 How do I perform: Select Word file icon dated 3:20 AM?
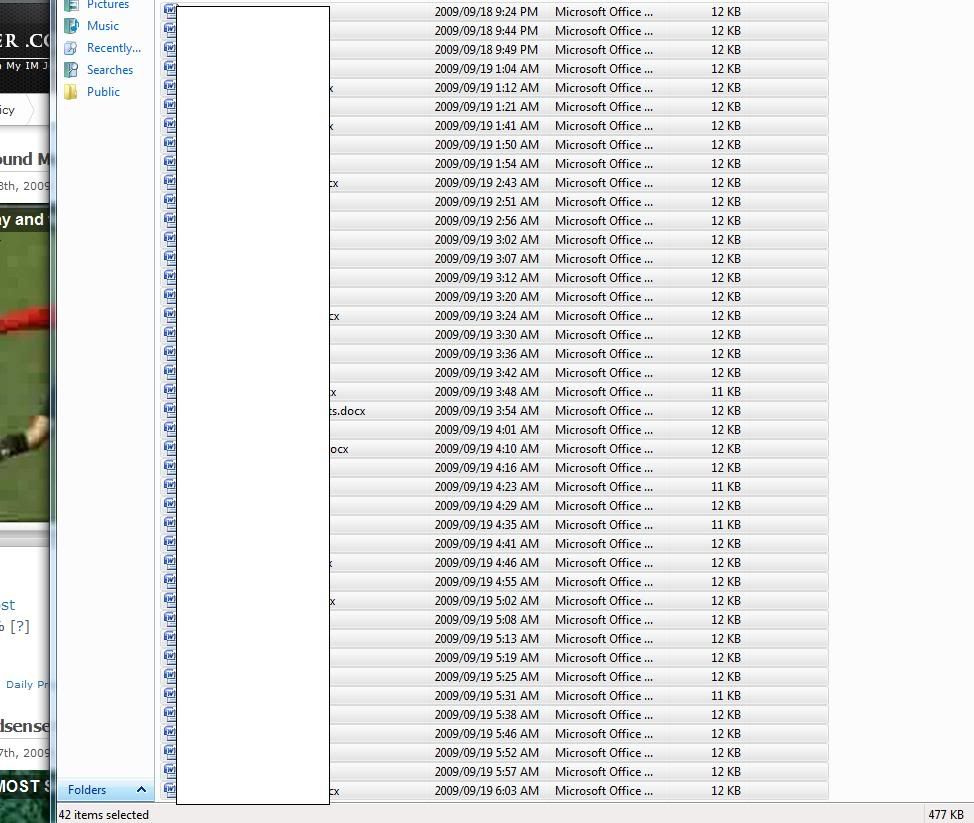[x=169, y=295]
